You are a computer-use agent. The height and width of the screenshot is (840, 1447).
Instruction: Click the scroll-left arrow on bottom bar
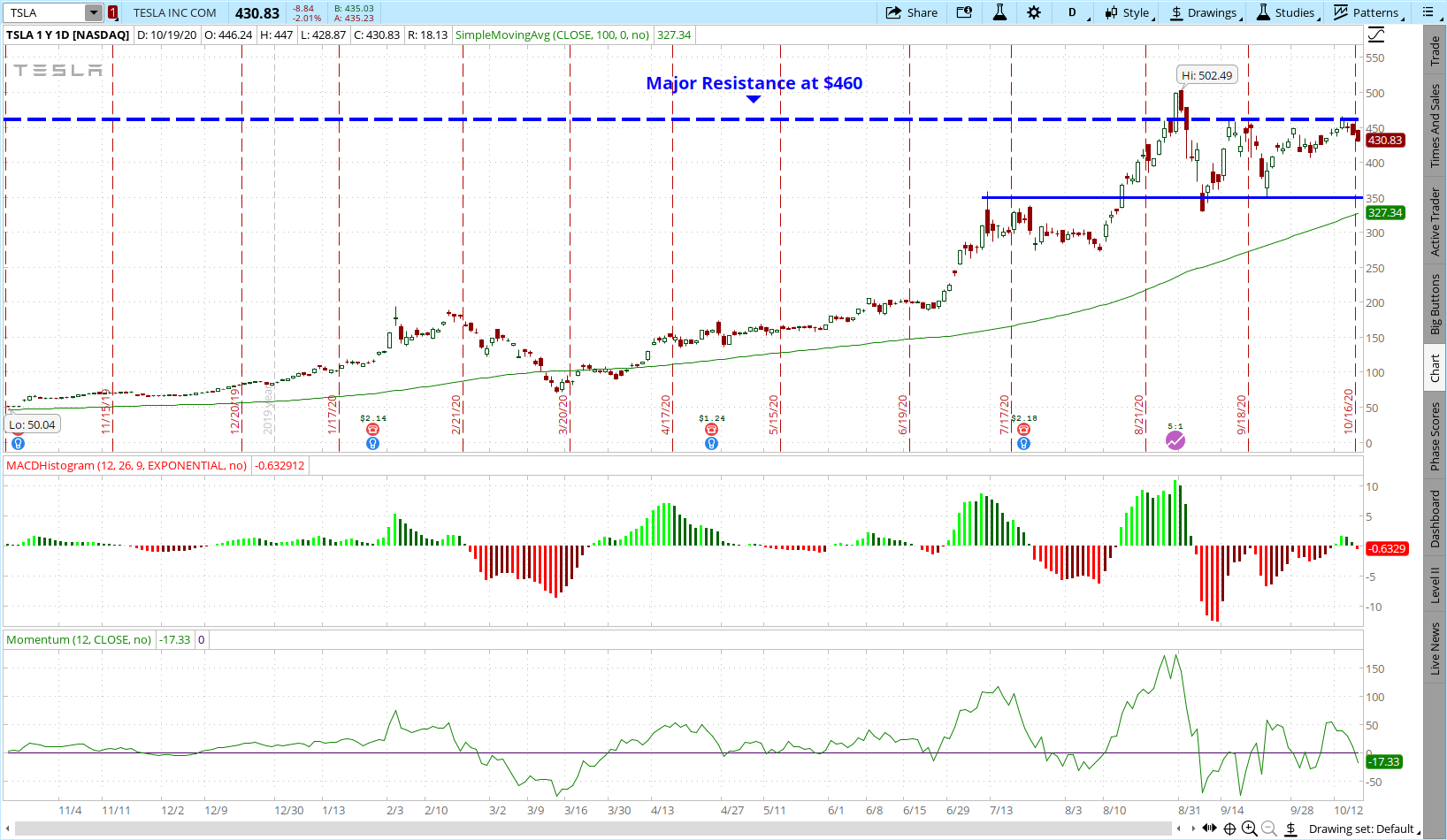coord(1178,829)
